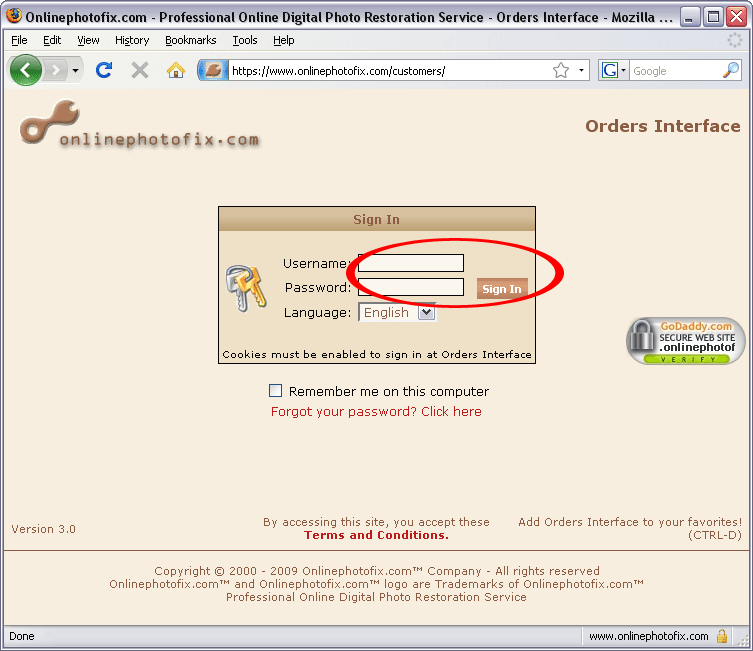Viewport: 753px width, 651px height.
Task: Go to Home page icon
Action: point(176,71)
